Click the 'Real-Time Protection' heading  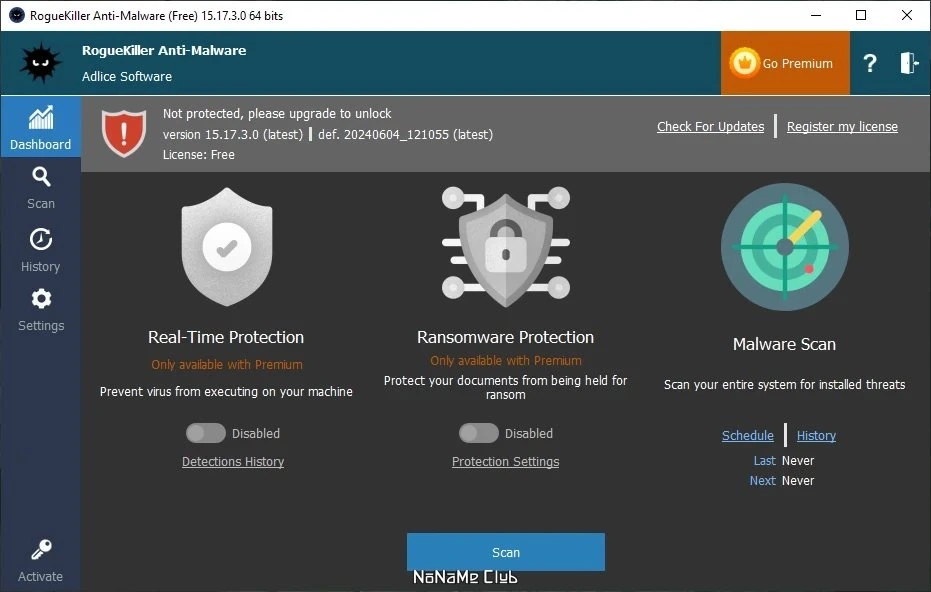tap(226, 337)
